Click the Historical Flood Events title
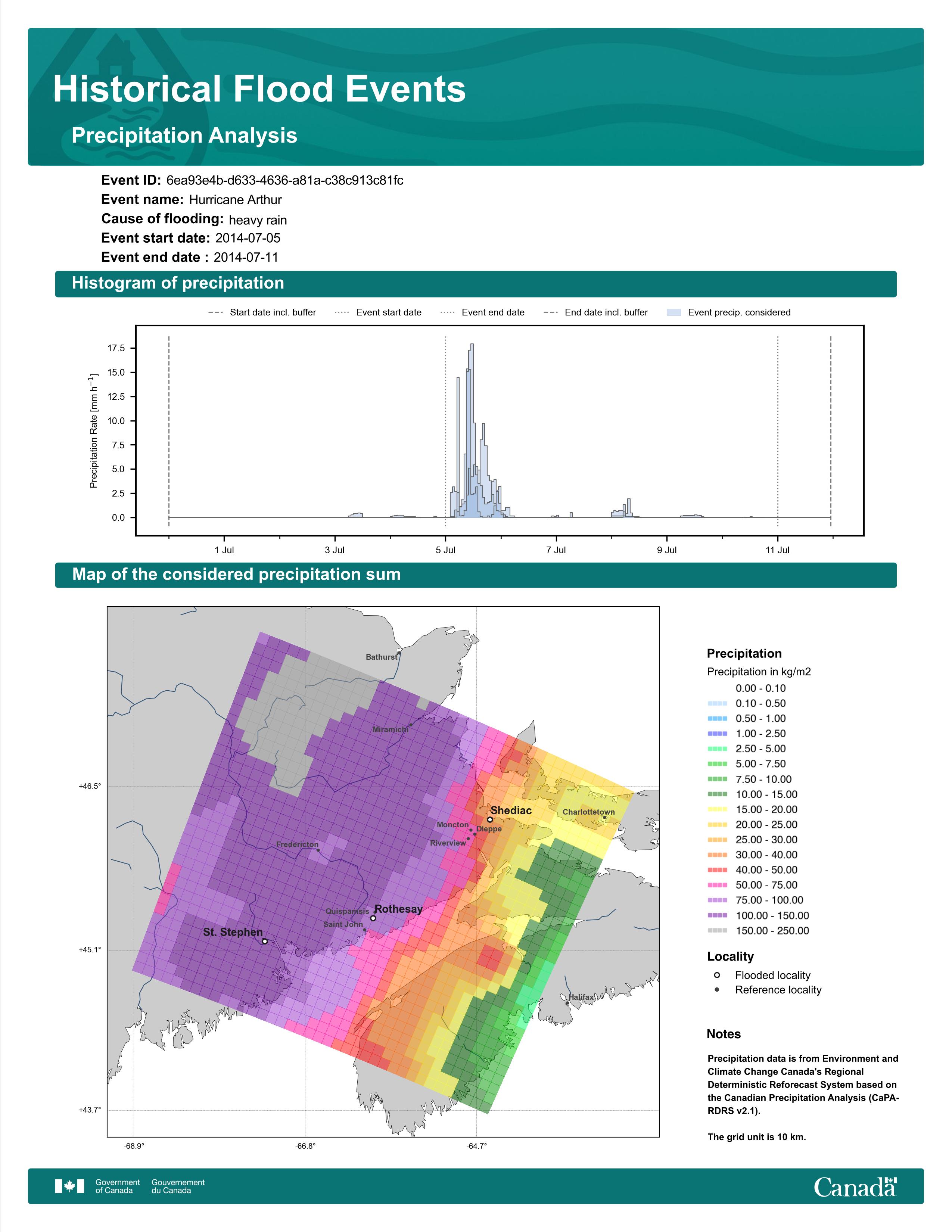Screen dimensions: 952x1232 pyautogui.click(x=259, y=89)
